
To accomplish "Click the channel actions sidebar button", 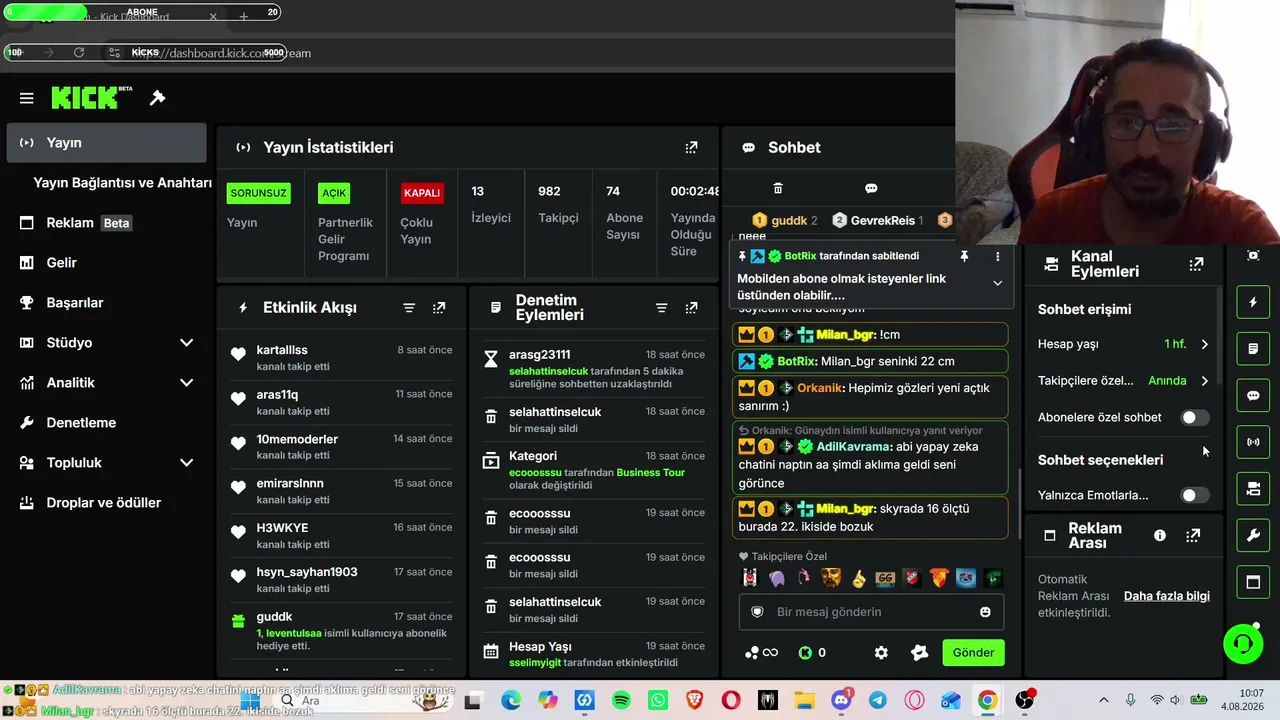I will point(1253,488).
